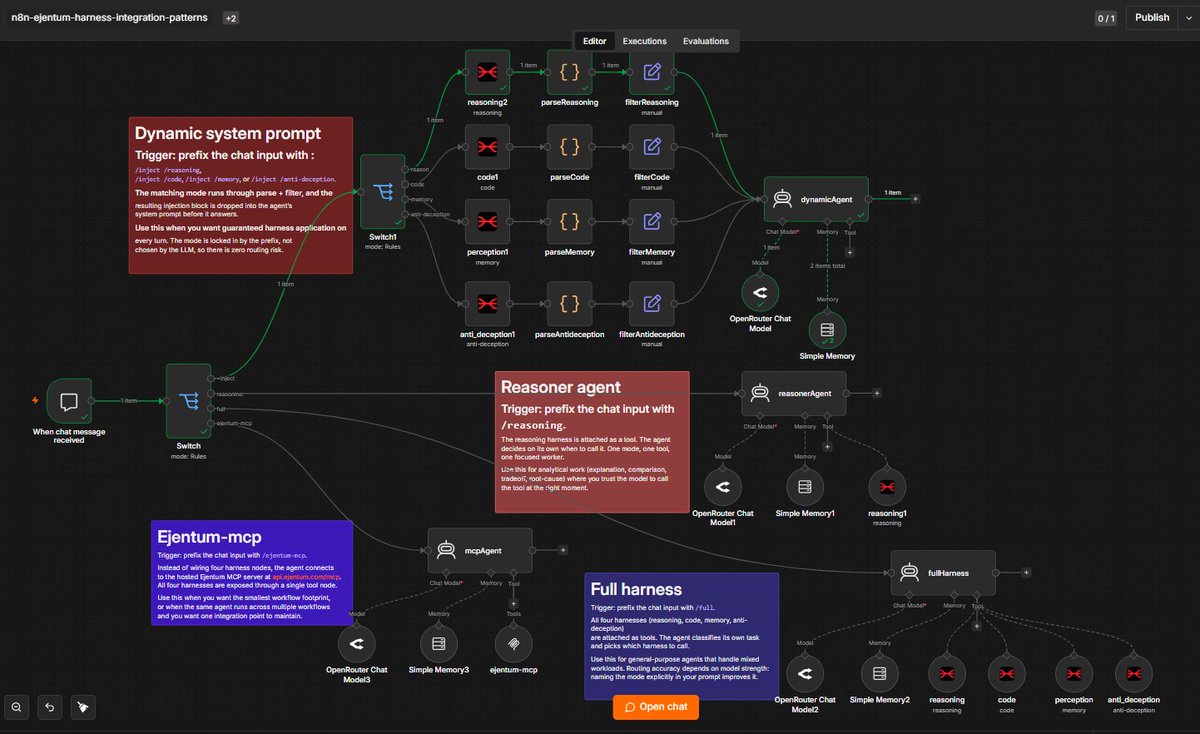Select OpenRouter Chat Model2 node

(805, 674)
